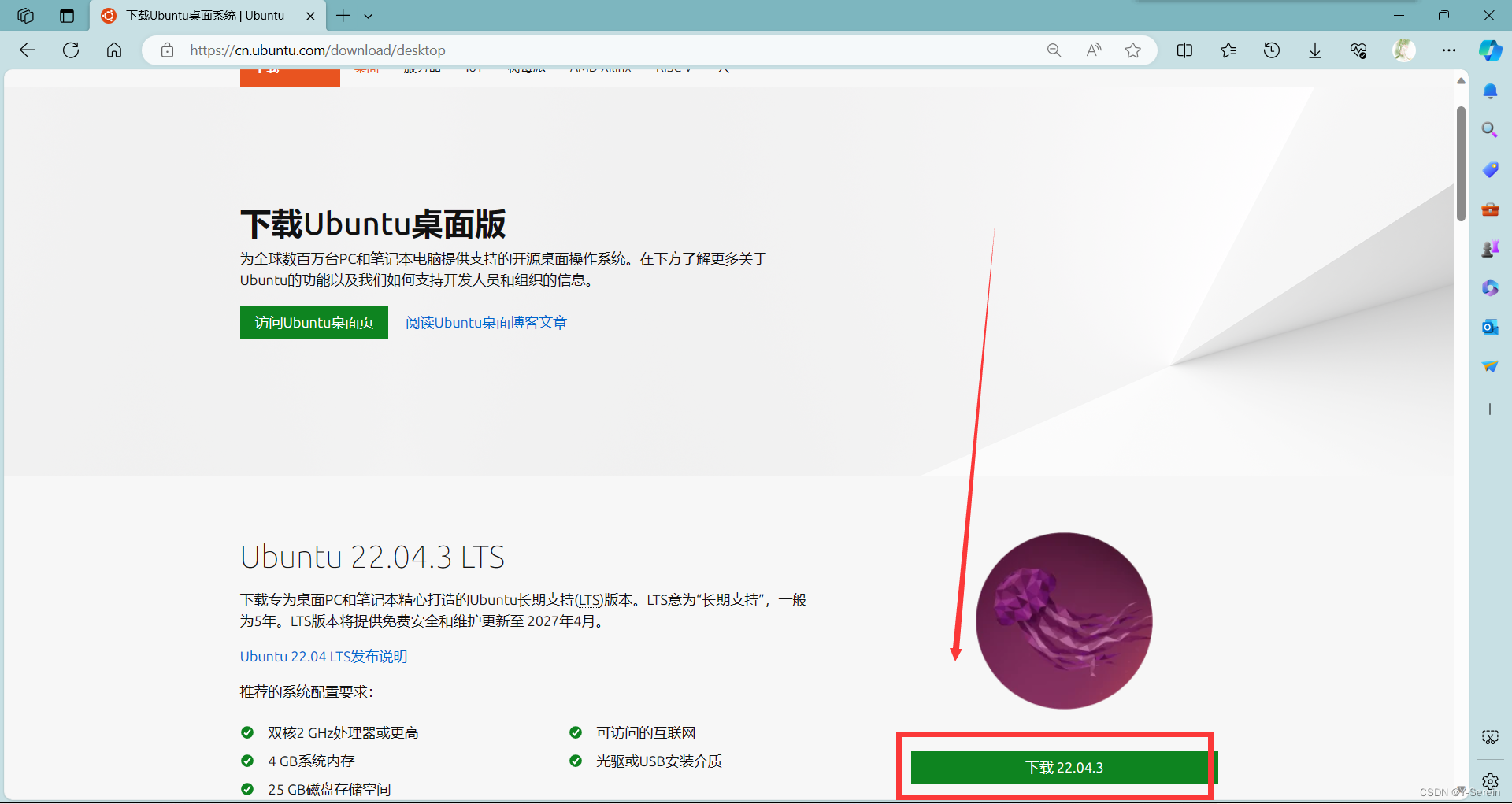The image size is (1512, 804).
Task: Open the Games chess icon in sidebar
Action: pos(1490,249)
